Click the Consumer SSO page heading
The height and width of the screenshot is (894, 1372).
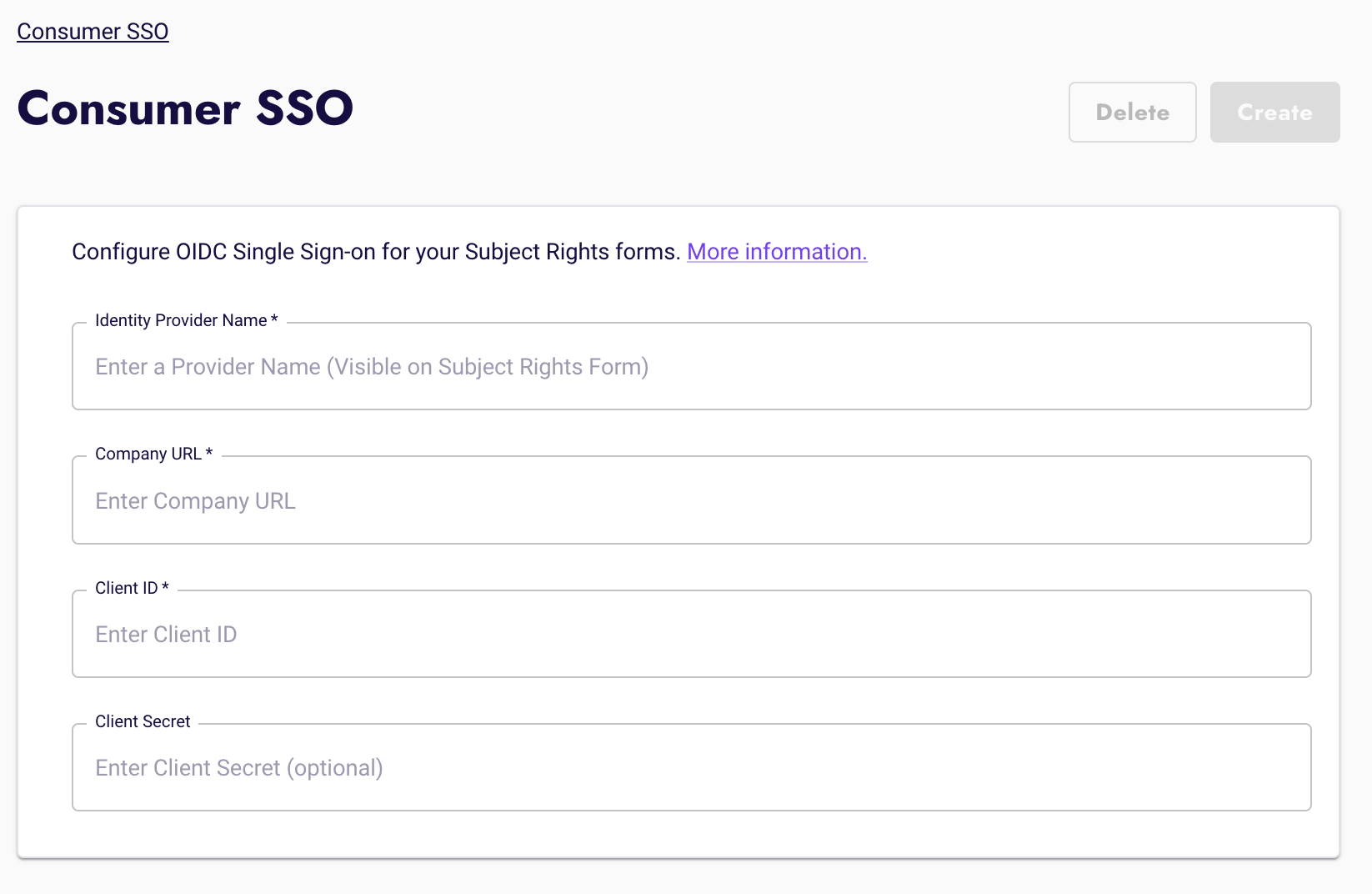(185, 108)
